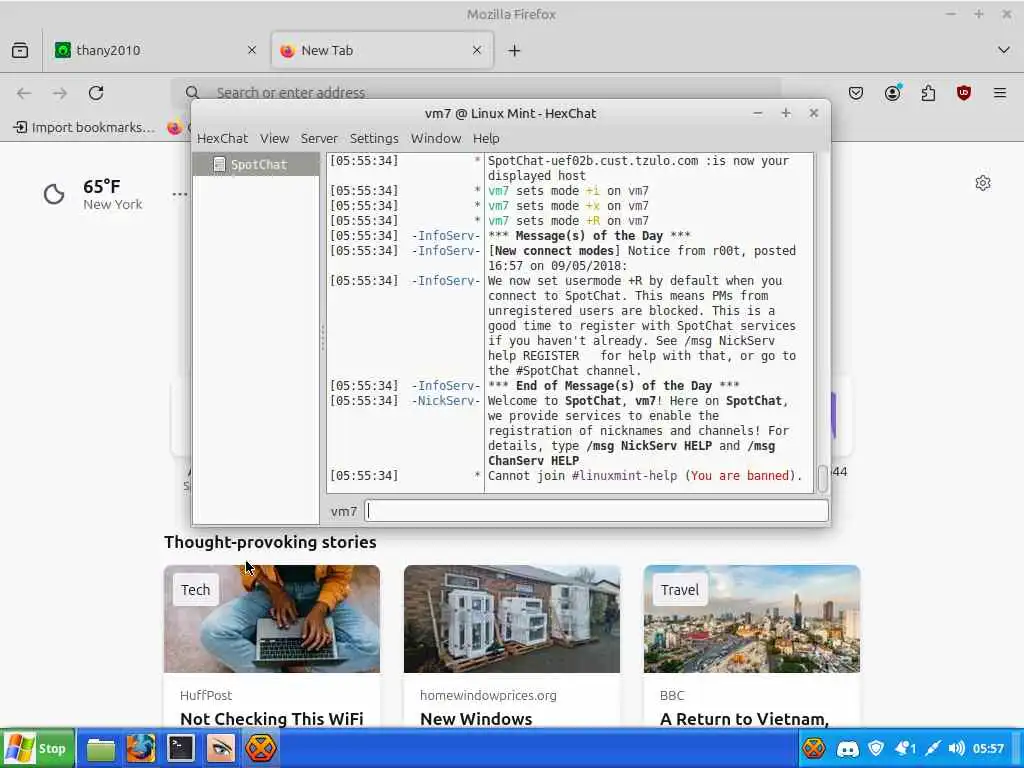Viewport: 1024px width, 768px height.
Task: Click Firefox view recent browsing icon
Action: click(x=20, y=50)
